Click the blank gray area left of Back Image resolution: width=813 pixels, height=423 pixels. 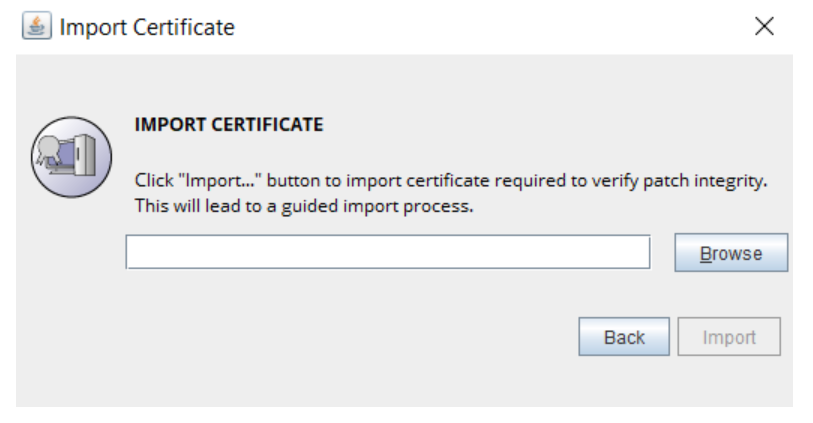point(350,338)
